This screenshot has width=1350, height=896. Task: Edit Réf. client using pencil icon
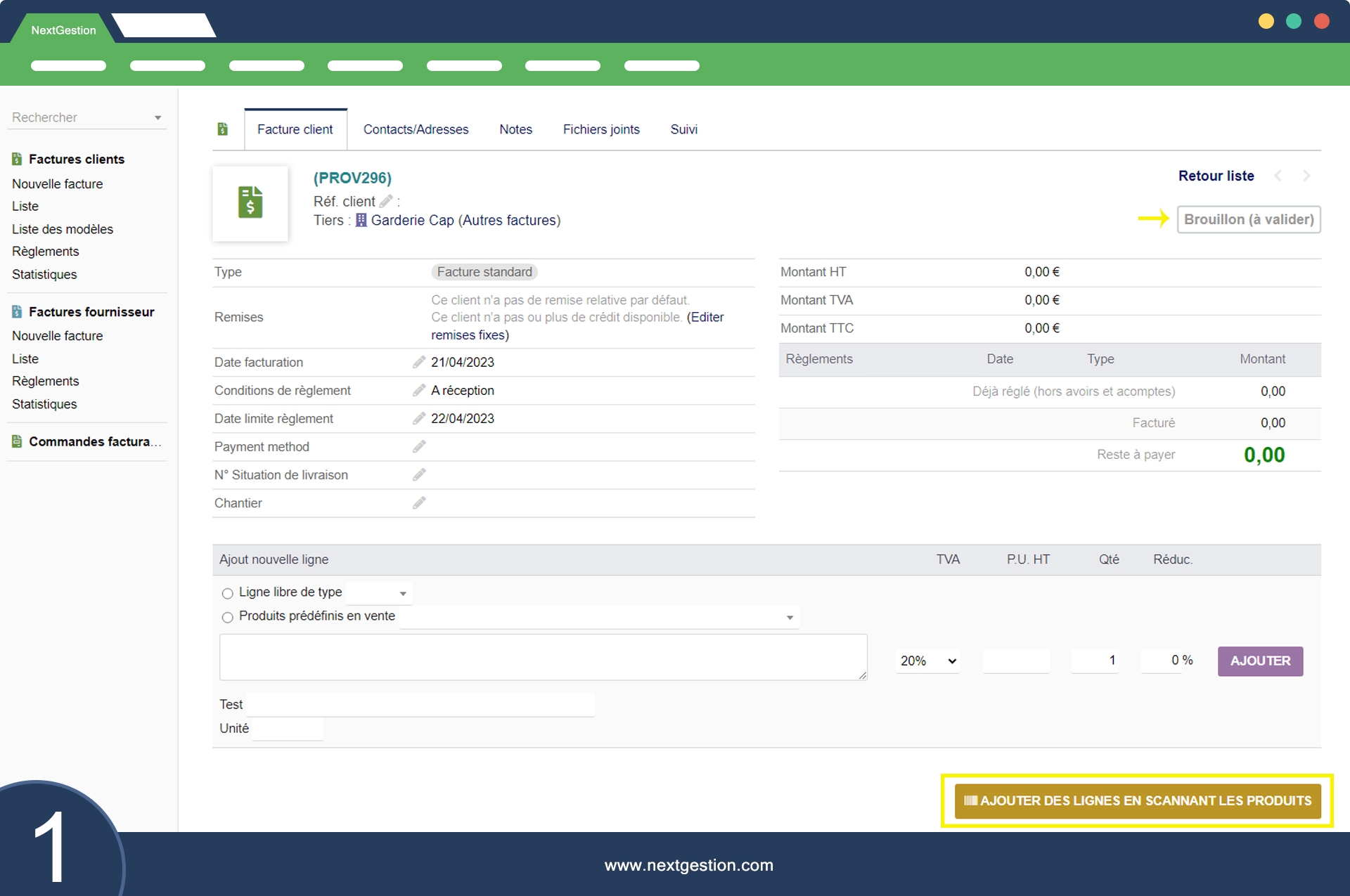pyautogui.click(x=386, y=201)
